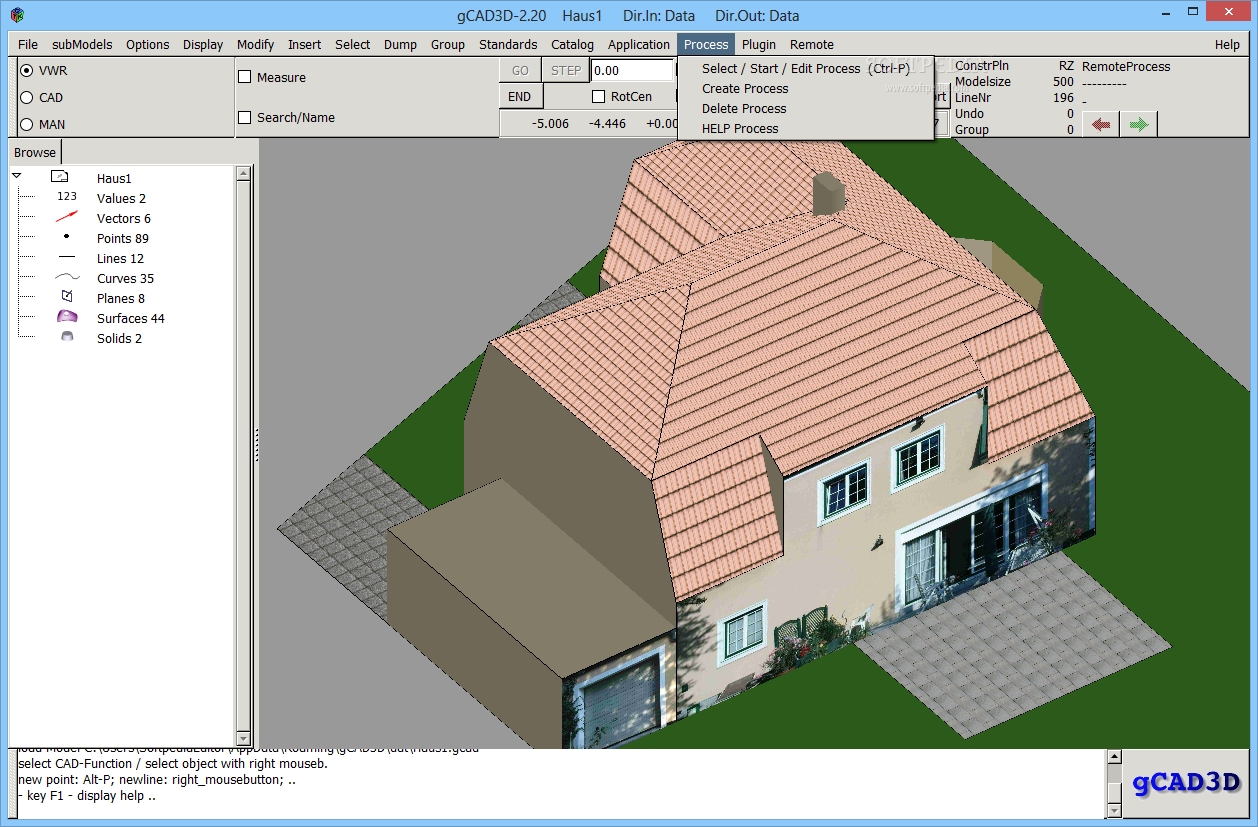This screenshot has height=827, width=1258.
Task: Toggle the RotCen checkbox
Action: pos(599,97)
